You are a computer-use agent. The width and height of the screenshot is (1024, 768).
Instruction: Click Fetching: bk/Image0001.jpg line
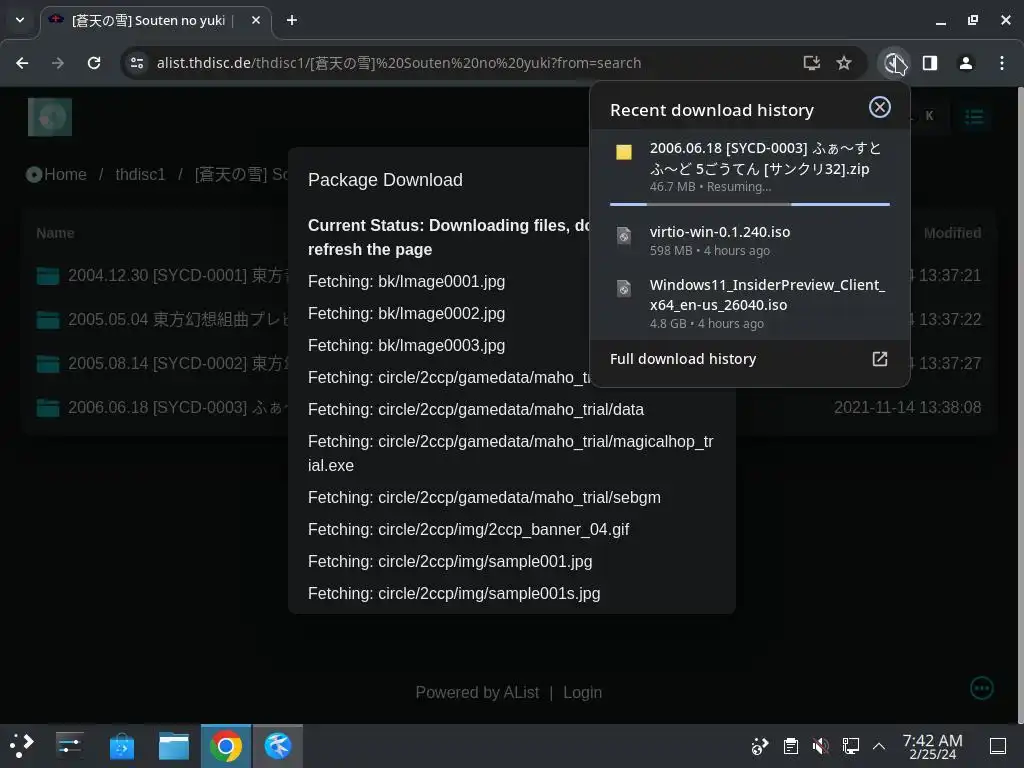tap(406, 281)
